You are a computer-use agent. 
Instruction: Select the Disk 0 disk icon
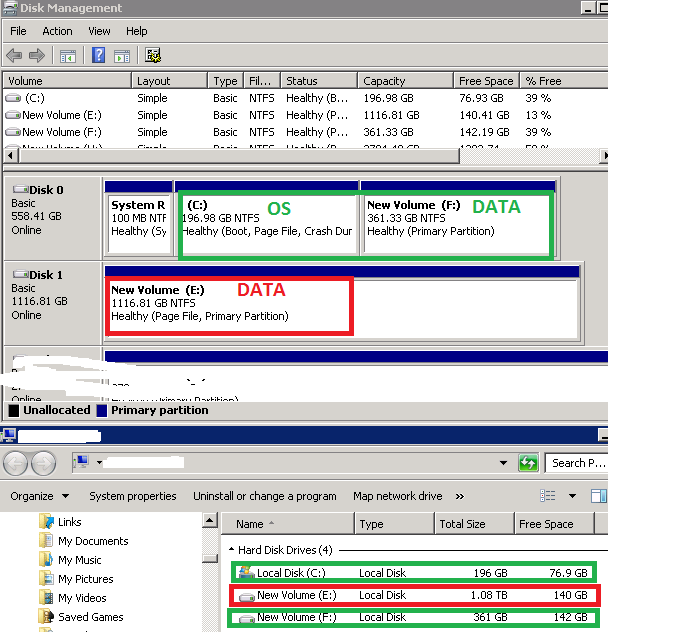[20, 190]
